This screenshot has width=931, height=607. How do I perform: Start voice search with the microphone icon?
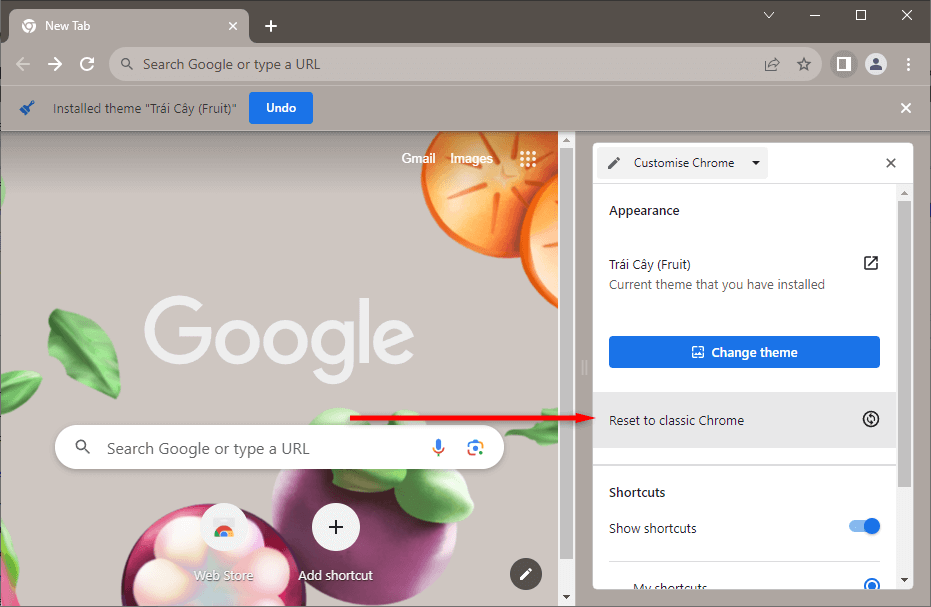point(438,448)
